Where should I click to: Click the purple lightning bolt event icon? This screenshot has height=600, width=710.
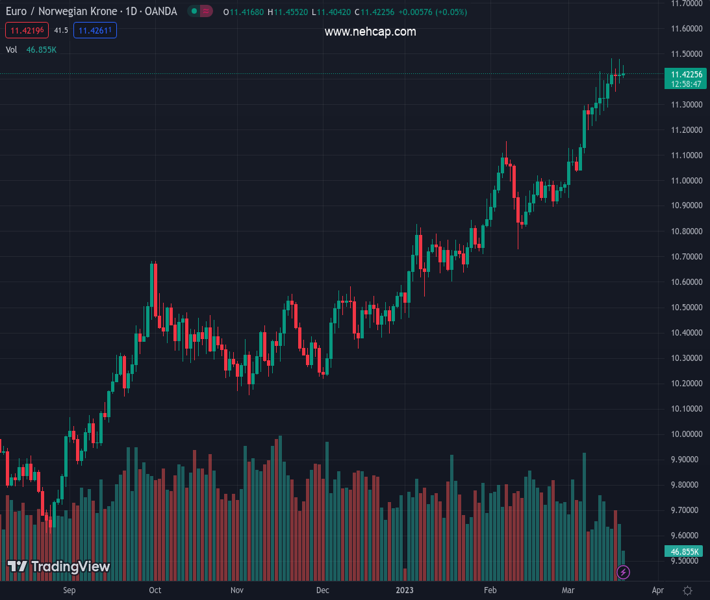click(x=623, y=572)
